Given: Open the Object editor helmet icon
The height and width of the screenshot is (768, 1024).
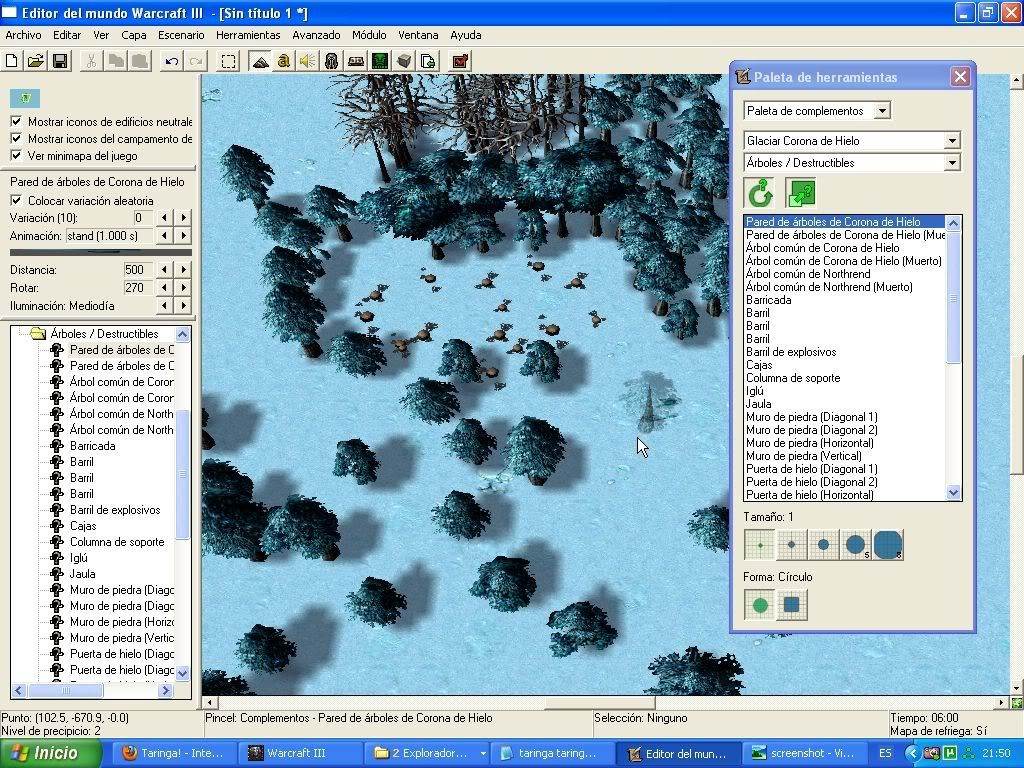Looking at the screenshot, I should (x=331, y=61).
